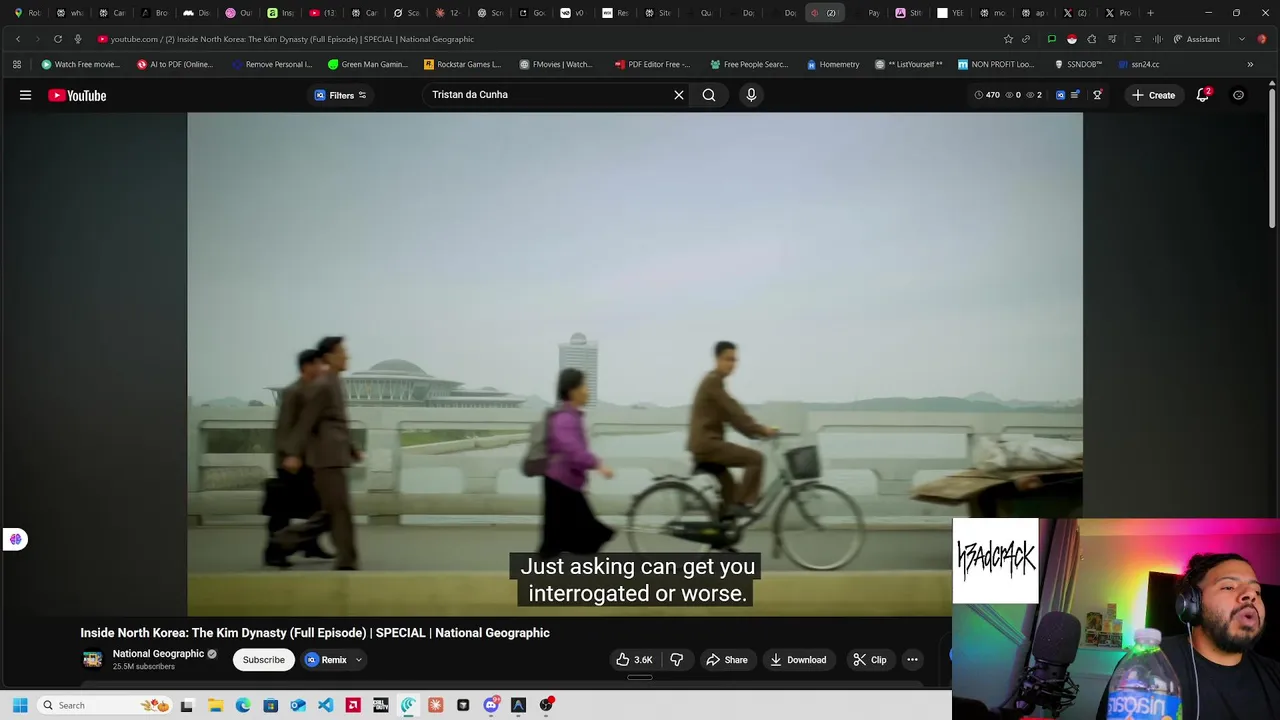The width and height of the screenshot is (1280, 720).
Task: Open National Geographic channel avatar
Action: (x=92, y=660)
